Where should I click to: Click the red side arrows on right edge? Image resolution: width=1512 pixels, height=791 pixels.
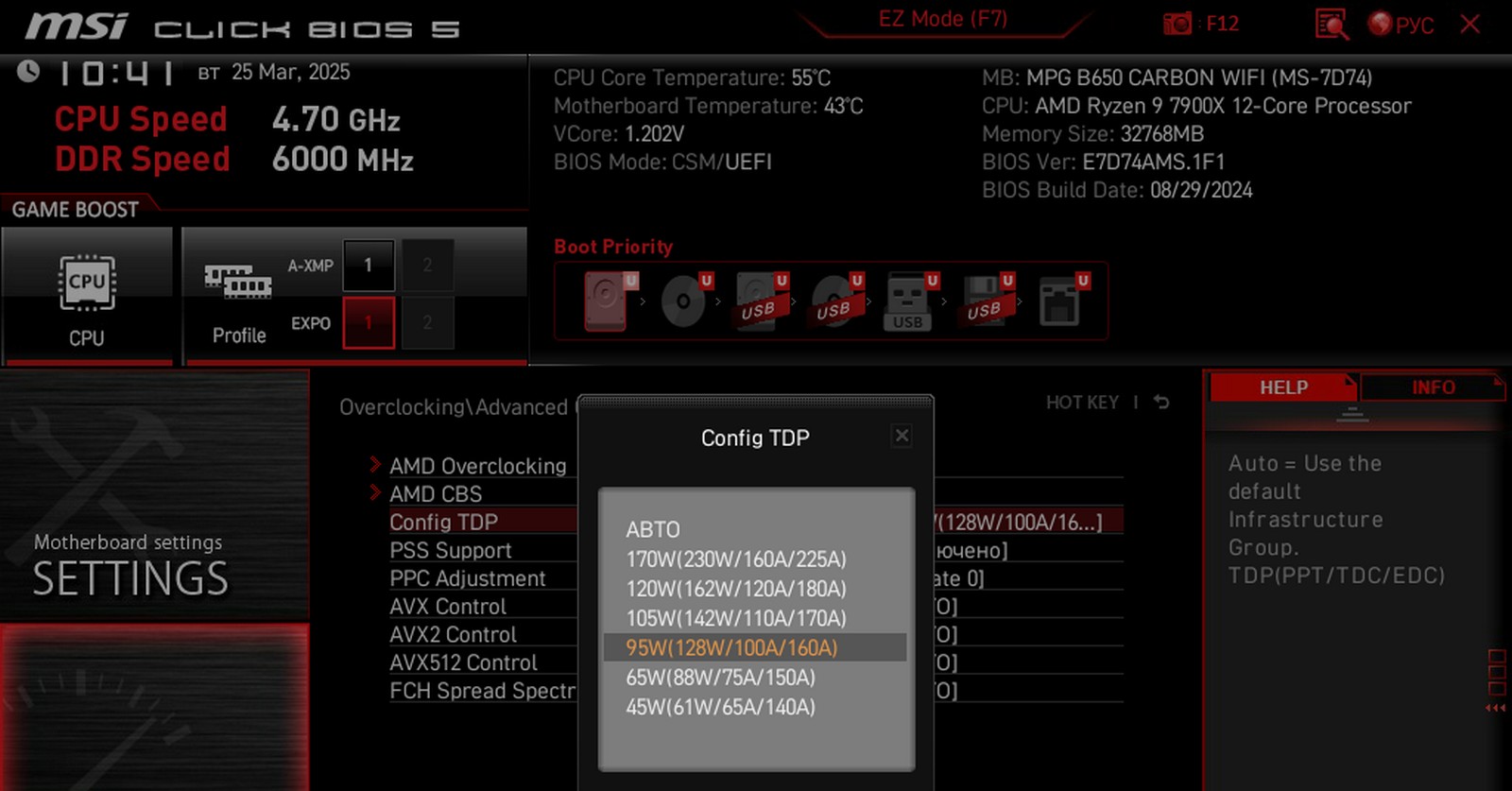(1495, 708)
